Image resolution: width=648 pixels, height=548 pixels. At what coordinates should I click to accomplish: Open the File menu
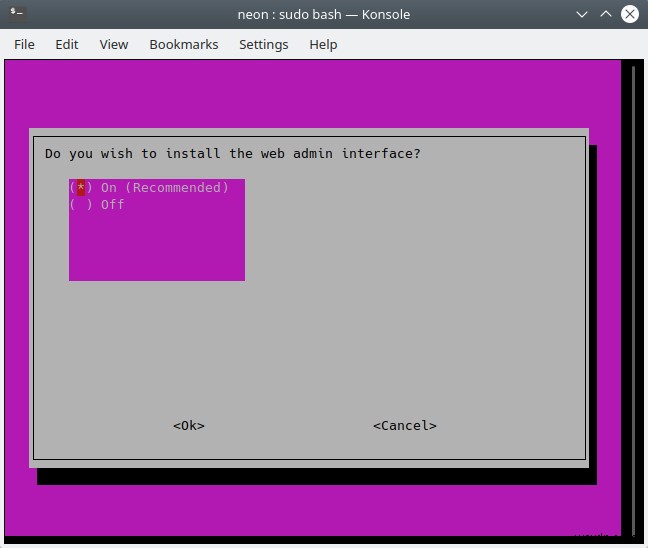click(24, 44)
